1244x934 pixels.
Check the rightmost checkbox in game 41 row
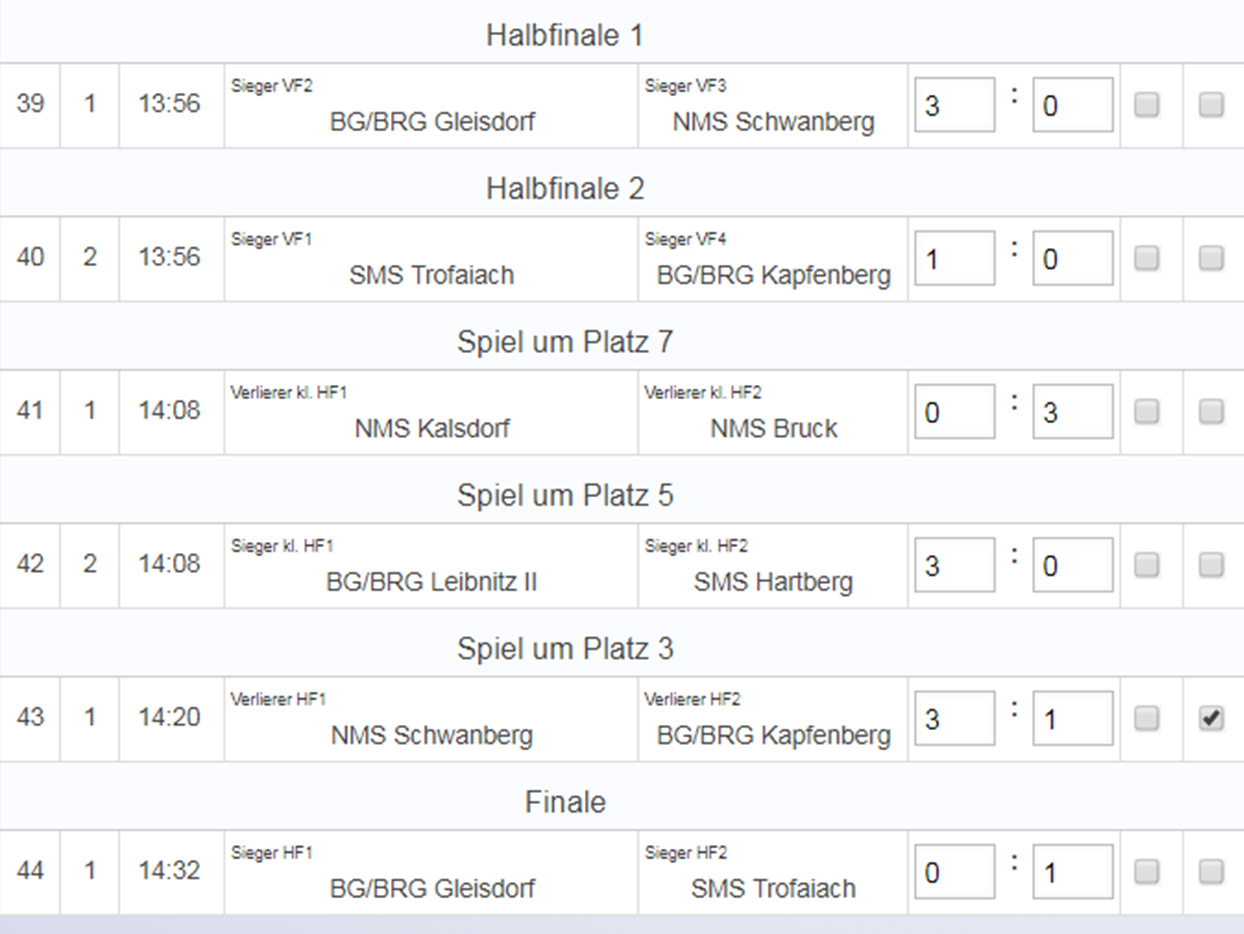point(1210,412)
